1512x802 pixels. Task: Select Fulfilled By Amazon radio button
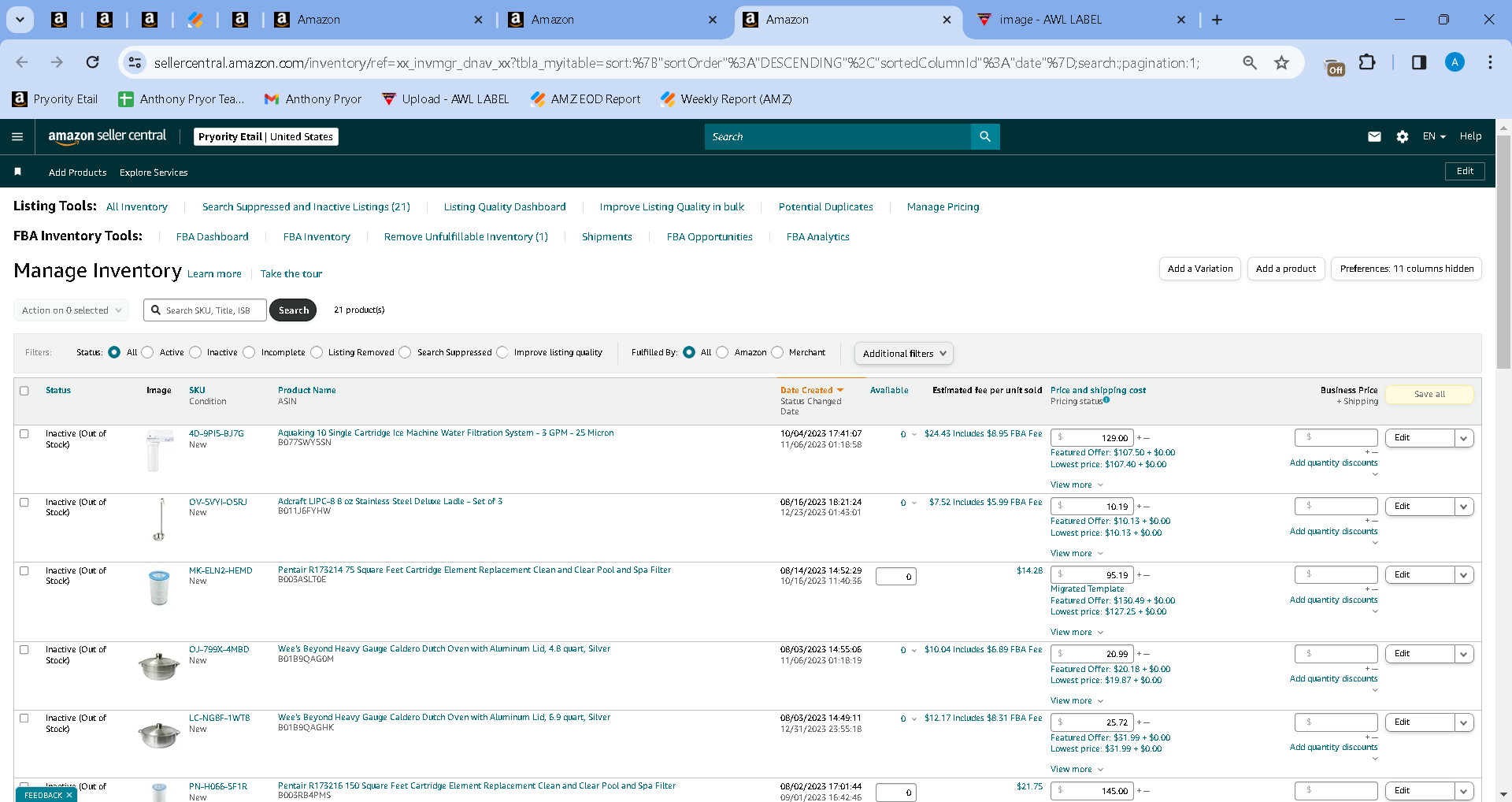pyautogui.click(x=722, y=352)
